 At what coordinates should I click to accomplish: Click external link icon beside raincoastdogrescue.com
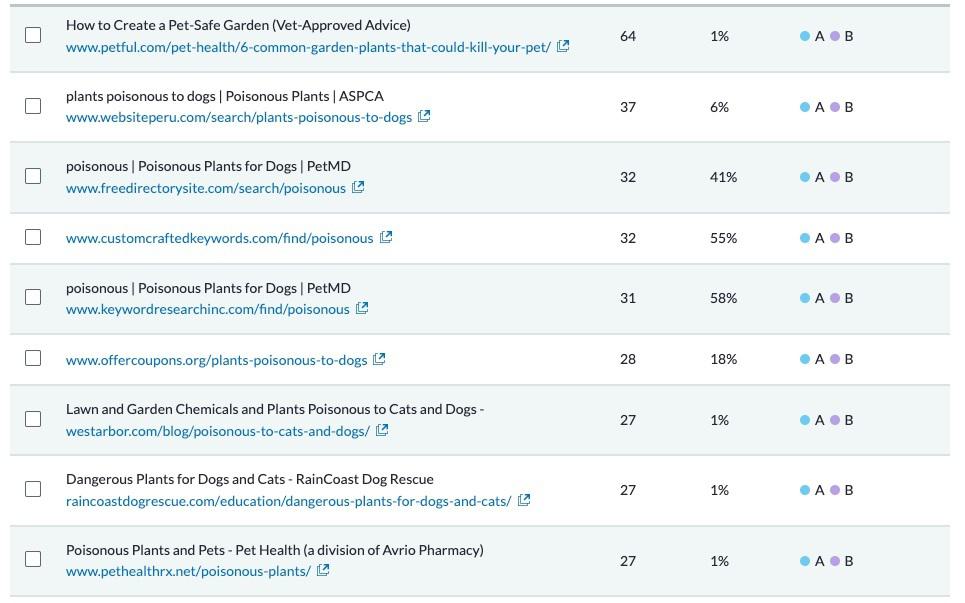(522, 500)
